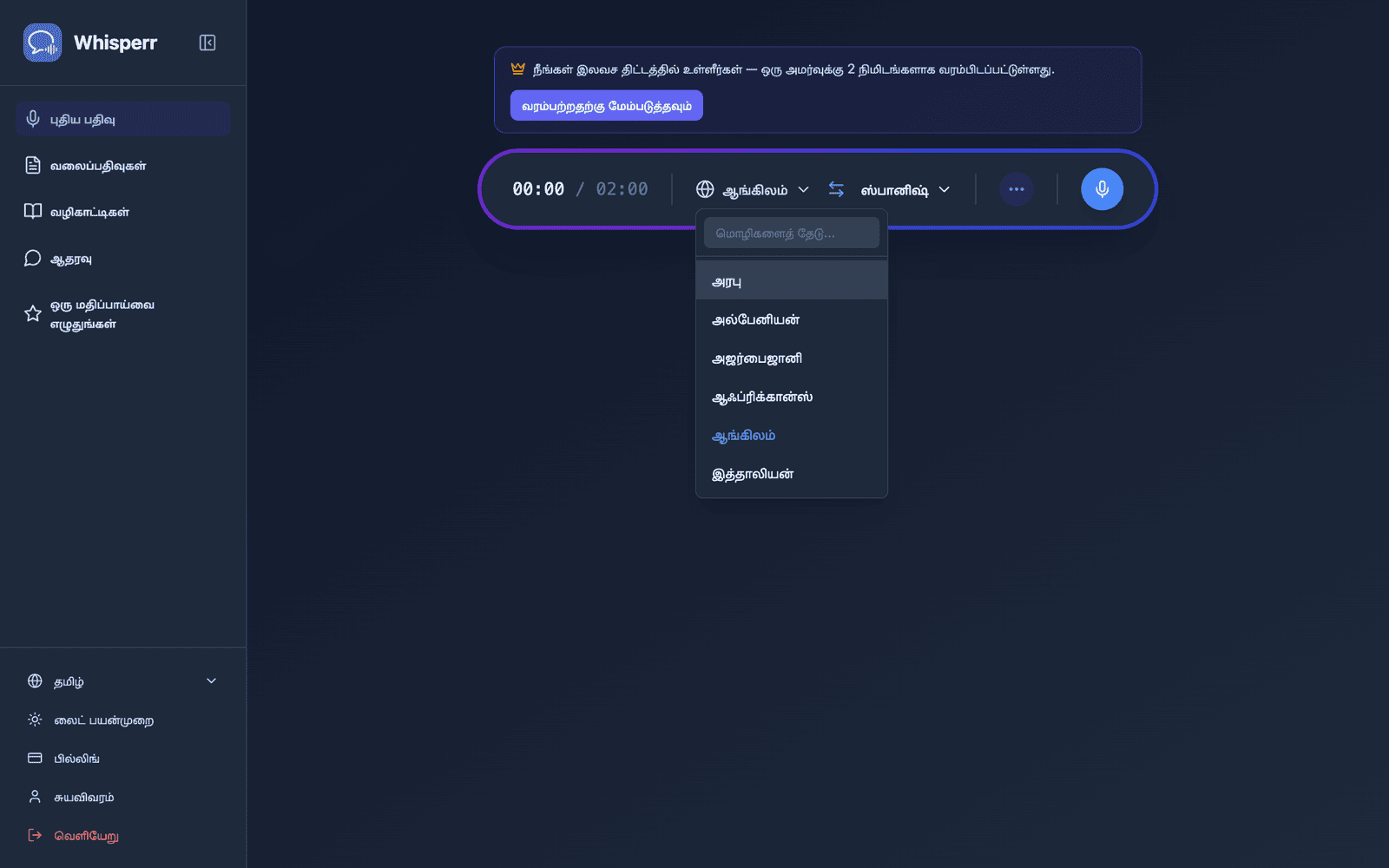
Task: Click the chevron arrow next to ஆங்கிலம்
Action: 803,189
